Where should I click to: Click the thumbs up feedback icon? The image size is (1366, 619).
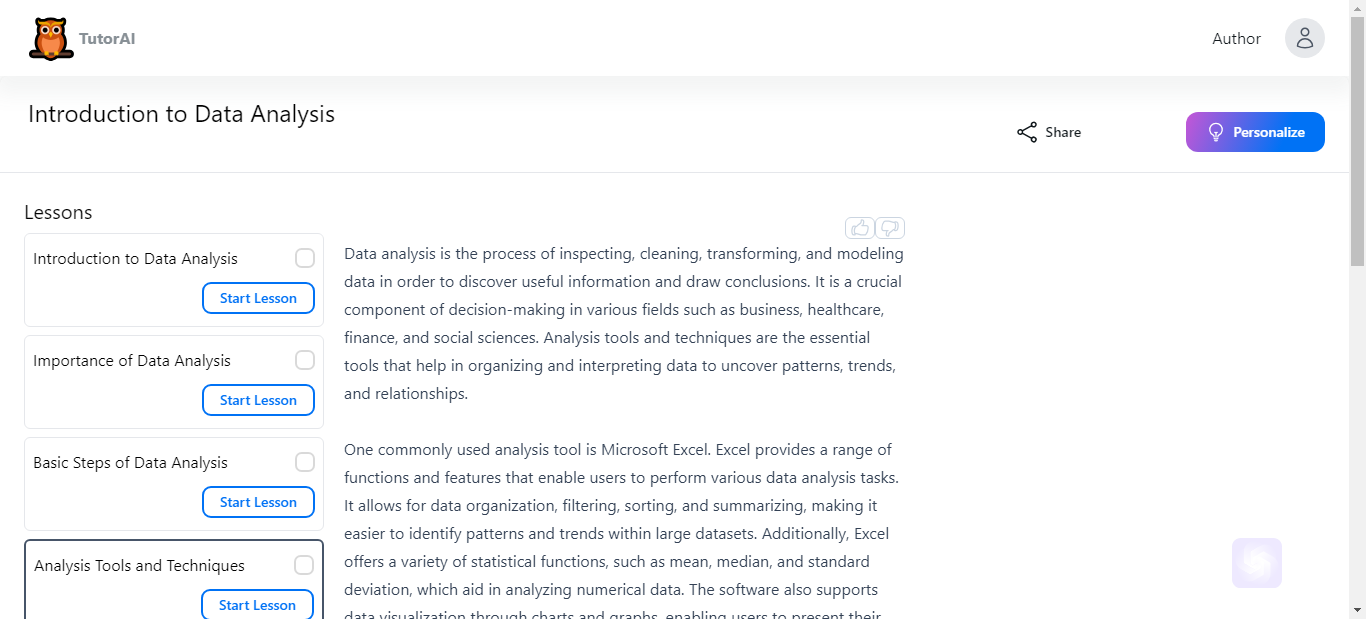coord(859,228)
